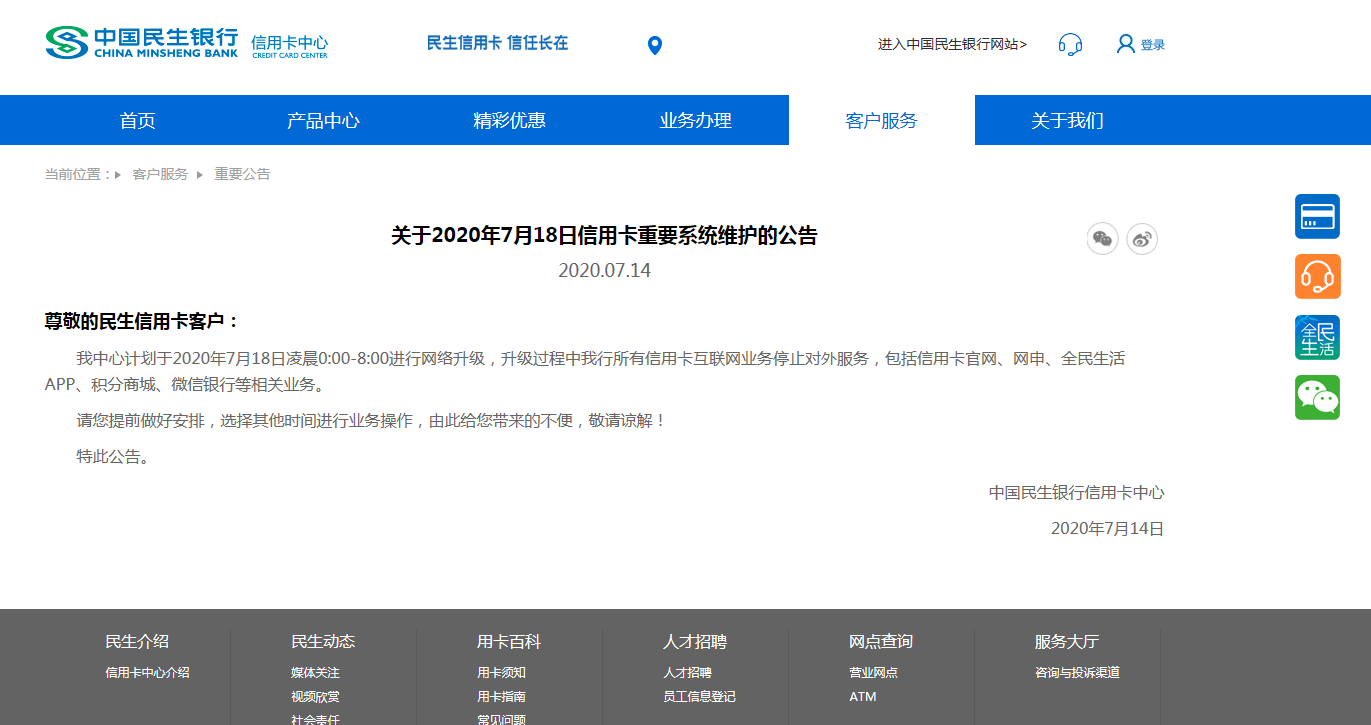Share the announcement via WeChat icon

pyautogui.click(x=1102, y=239)
